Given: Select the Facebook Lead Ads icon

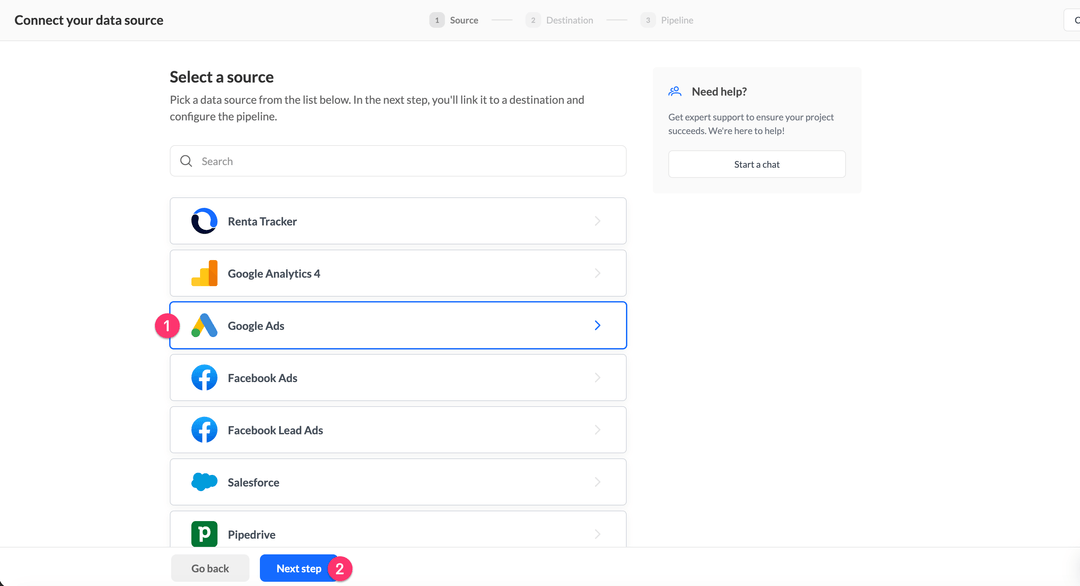Looking at the screenshot, I should pyautogui.click(x=204, y=429).
